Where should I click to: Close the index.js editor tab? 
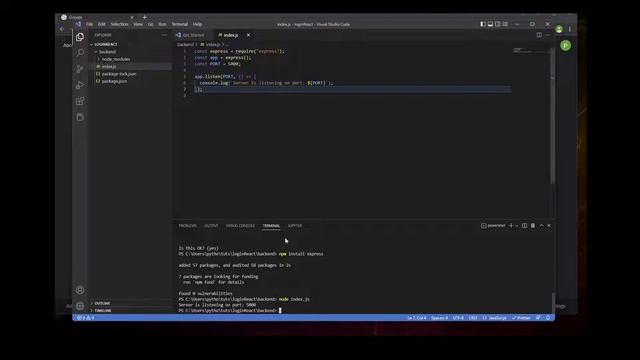click(248, 35)
